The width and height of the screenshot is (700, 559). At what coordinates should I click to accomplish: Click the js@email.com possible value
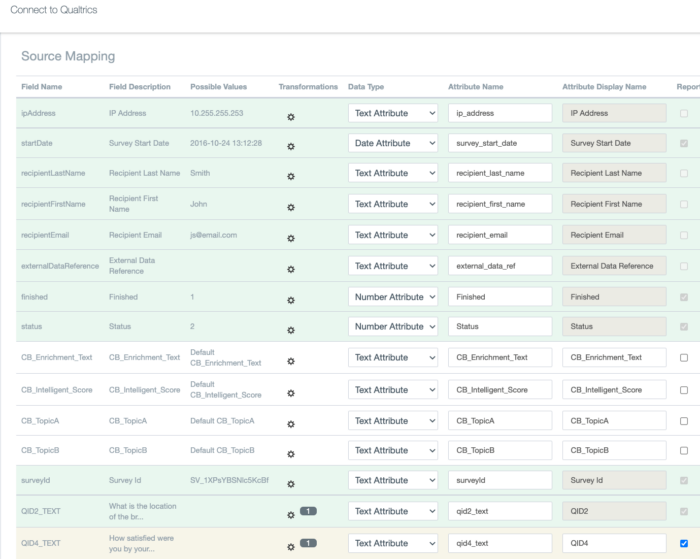click(213, 235)
